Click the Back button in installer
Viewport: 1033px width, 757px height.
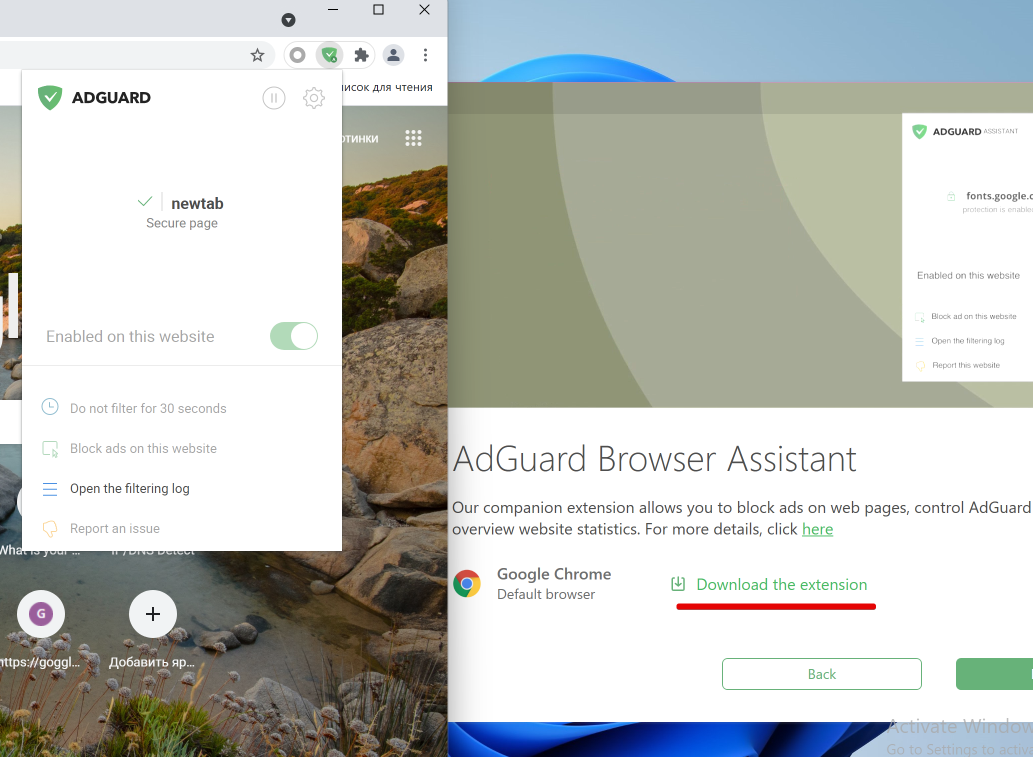coord(821,673)
